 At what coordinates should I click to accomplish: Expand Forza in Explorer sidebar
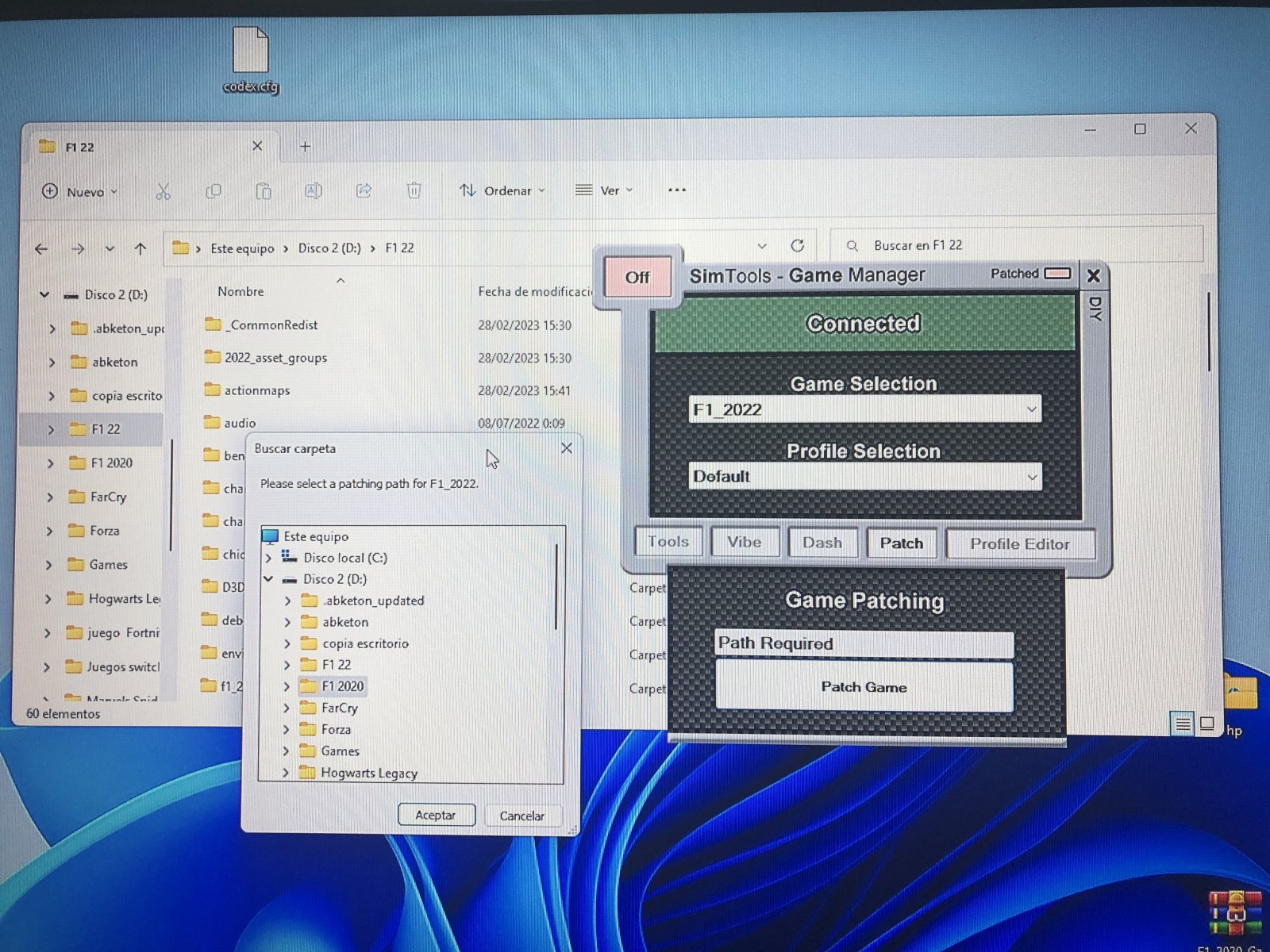click(x=50, y=531)
